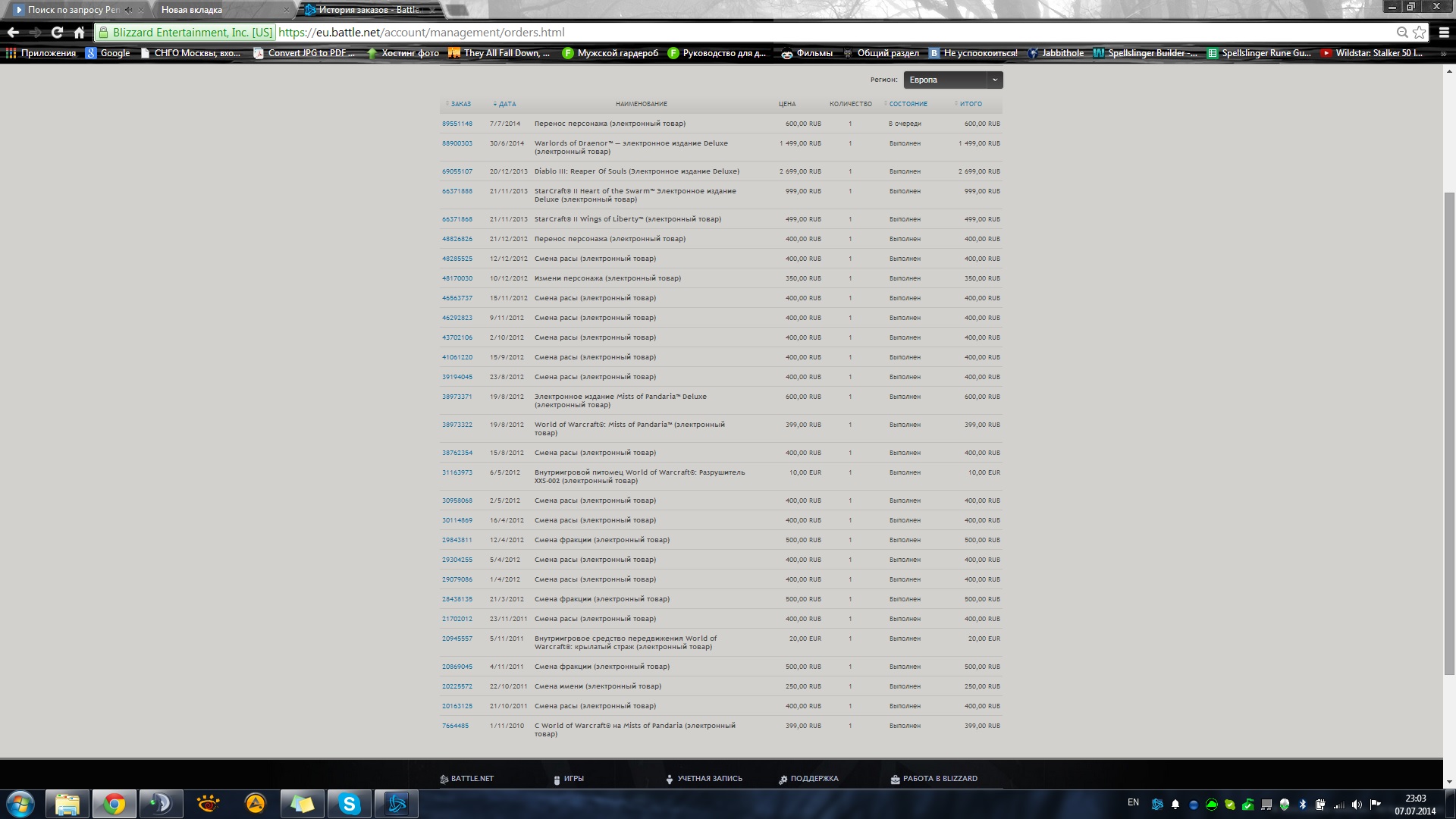Viewport: 1456px width, 819px height.
Task: Open the ПОДДЕРЖКА footer menu
Action: tap(808, 779)
